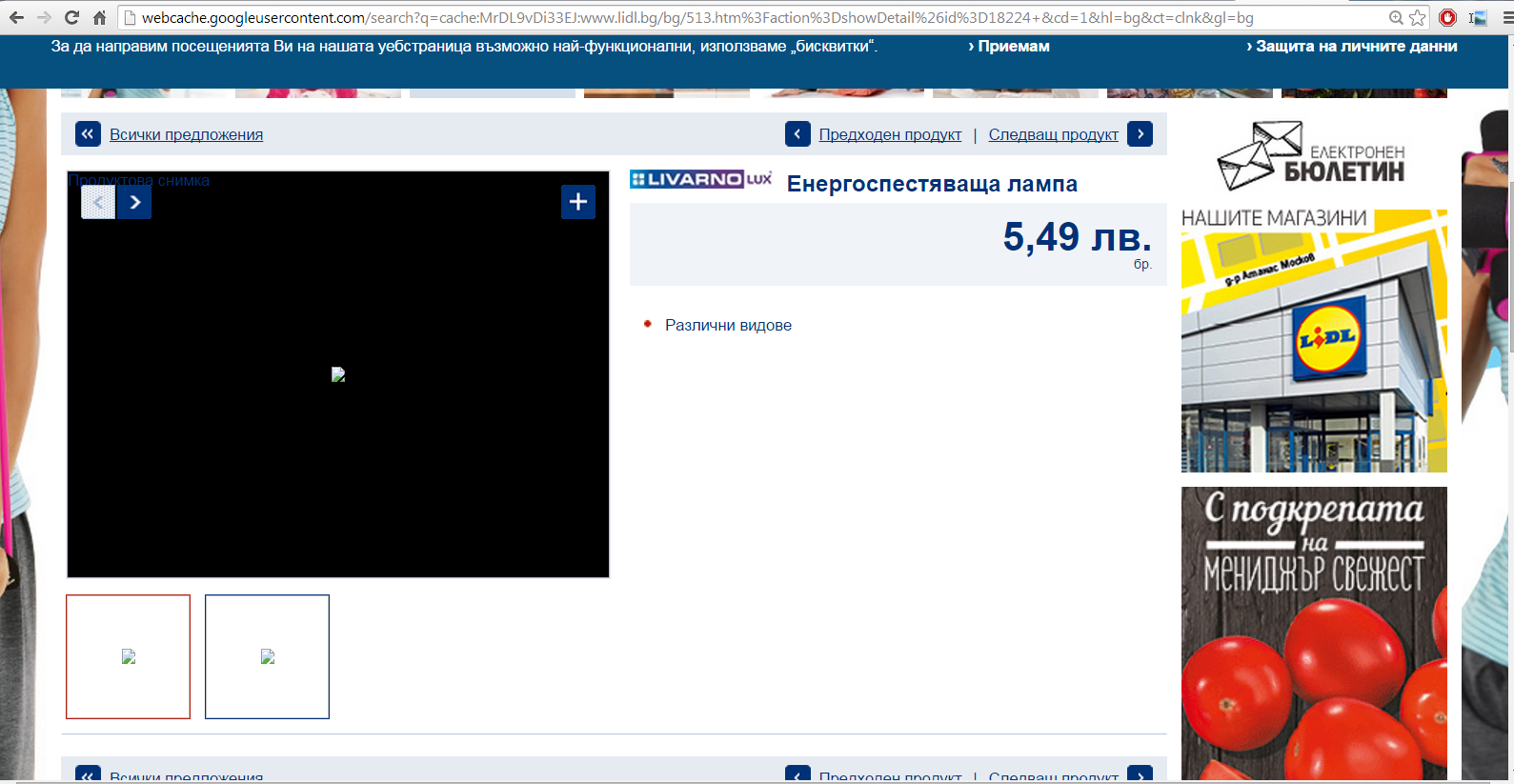Reload the page with the refresh icon
This screenshot has height=784, width=1514.
pyautogui.click(x=71, y=17)
